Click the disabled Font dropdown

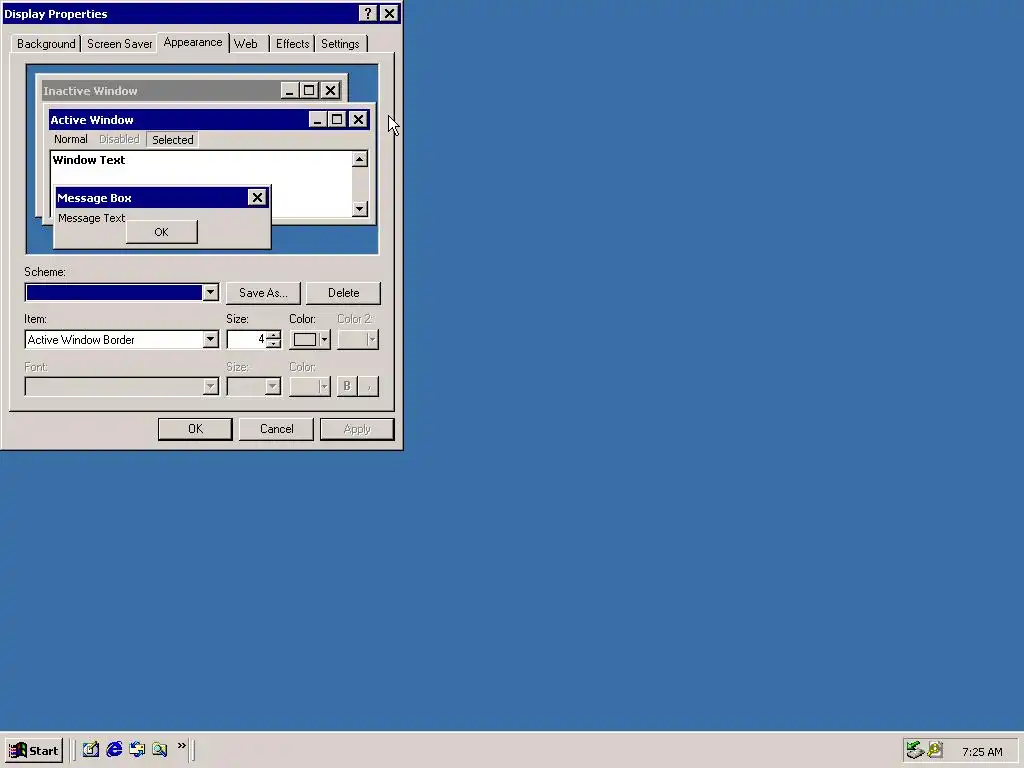click(x=121, y=387)
